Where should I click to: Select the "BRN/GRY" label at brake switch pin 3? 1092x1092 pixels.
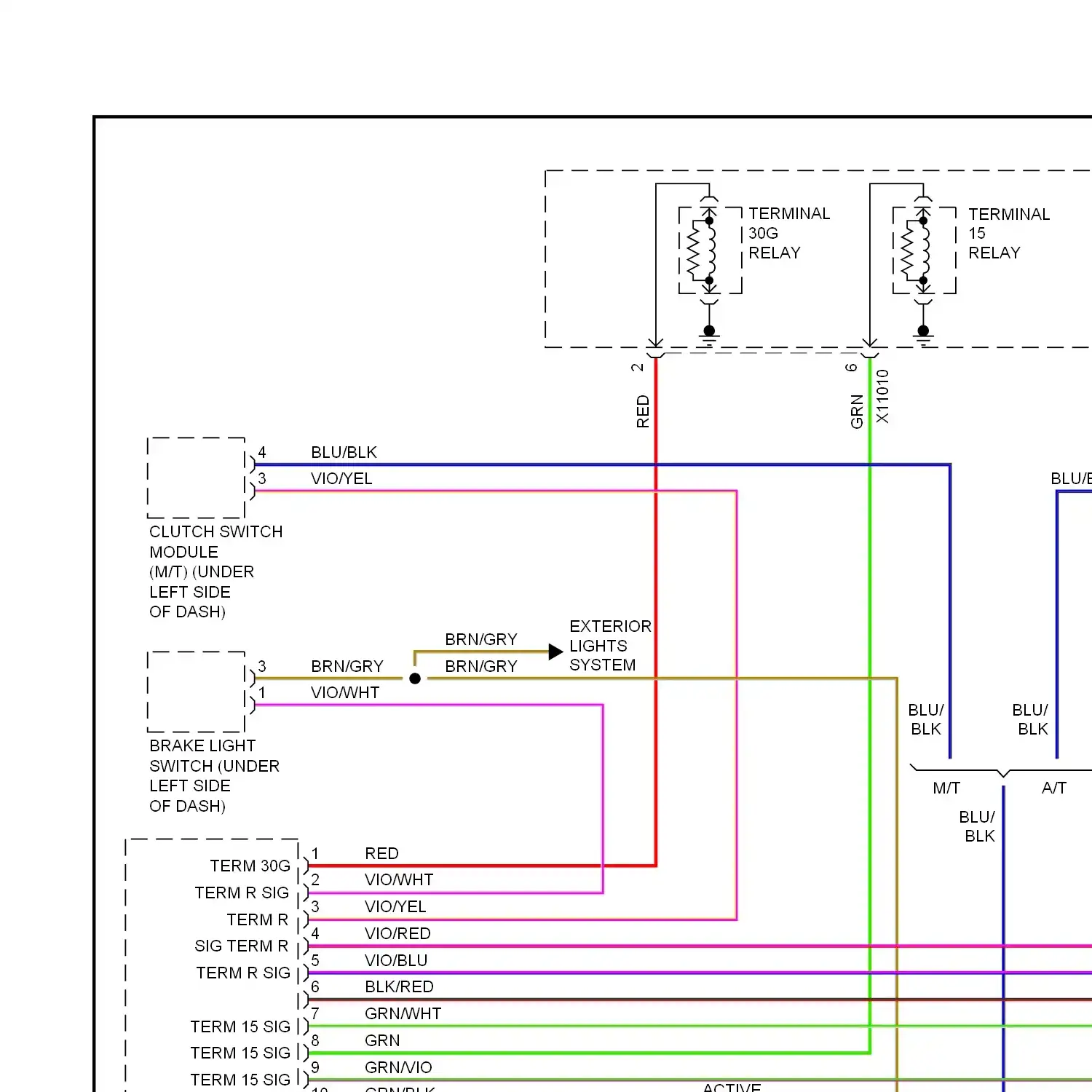347,666
